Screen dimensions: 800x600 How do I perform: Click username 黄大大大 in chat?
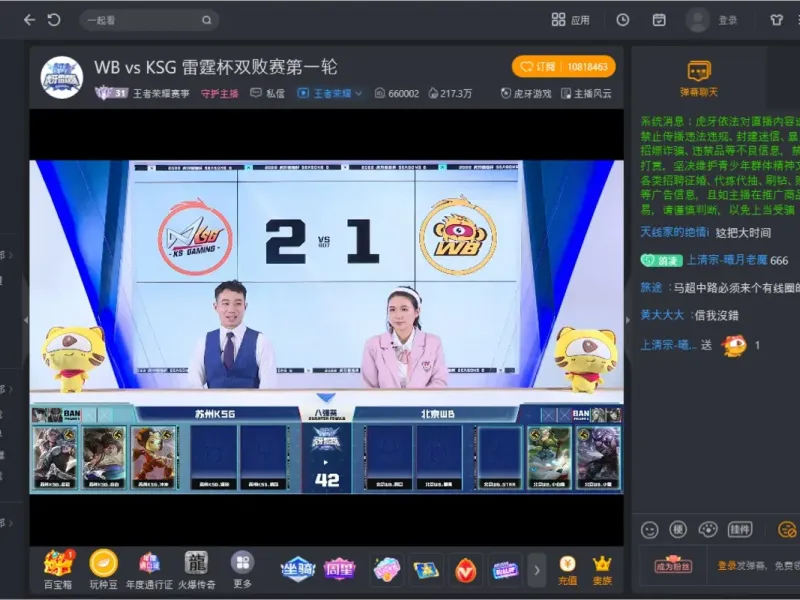tap(662, 315)
